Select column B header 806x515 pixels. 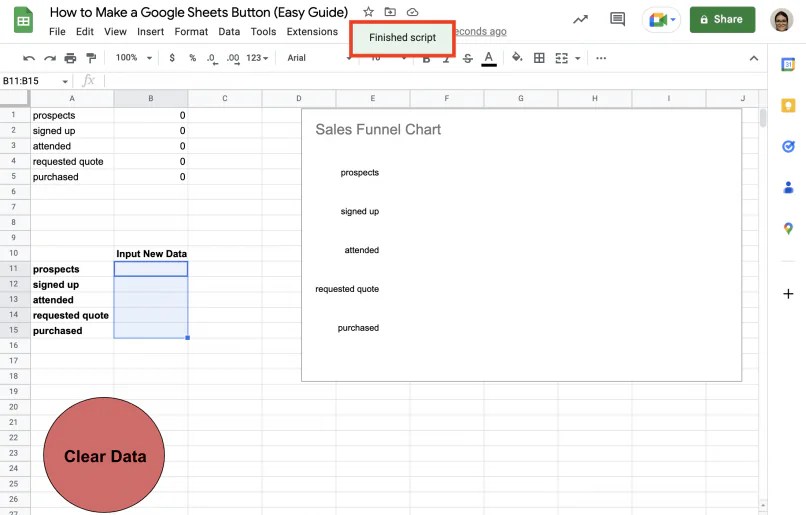[151, 98]
